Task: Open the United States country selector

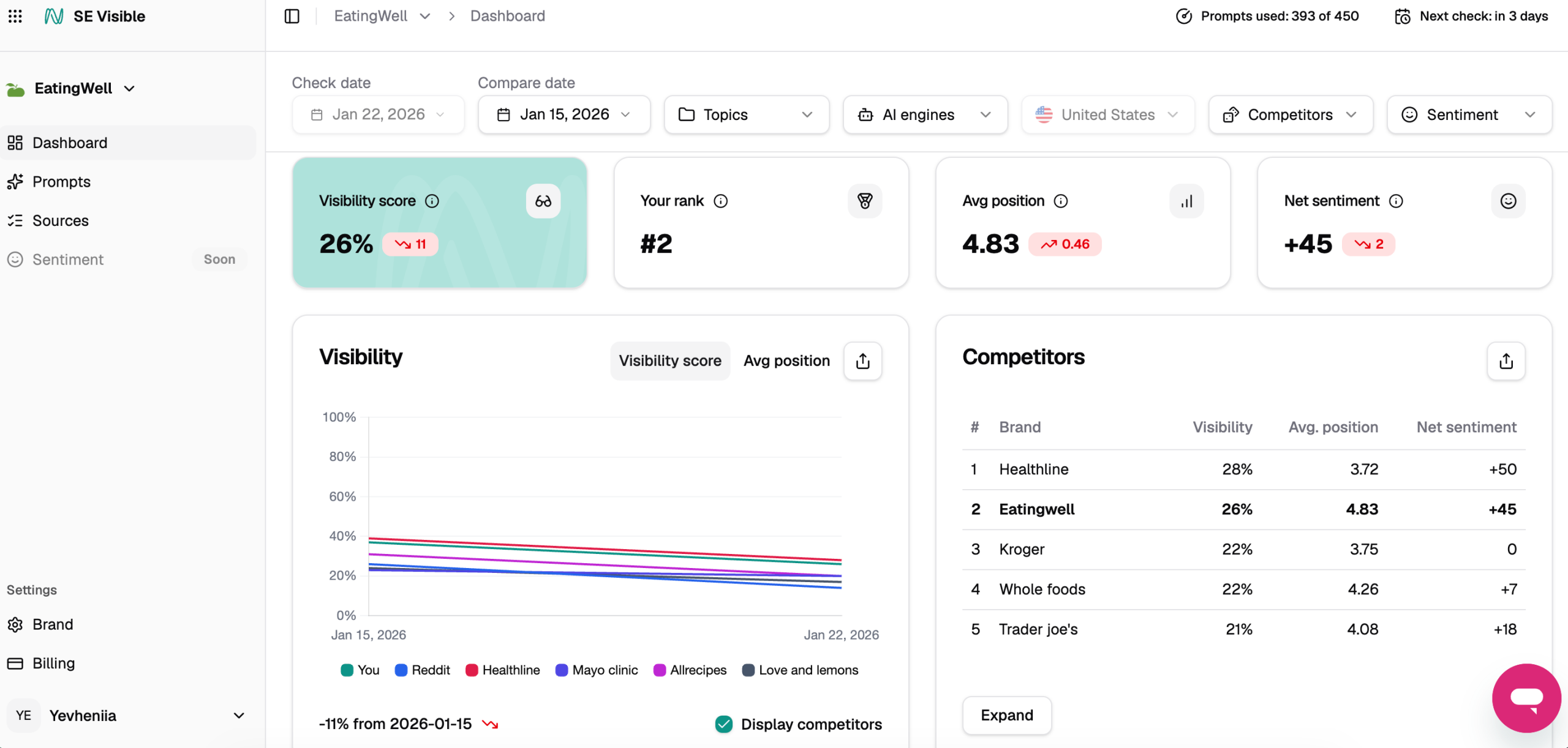Action: click(x=1107, y=114)
